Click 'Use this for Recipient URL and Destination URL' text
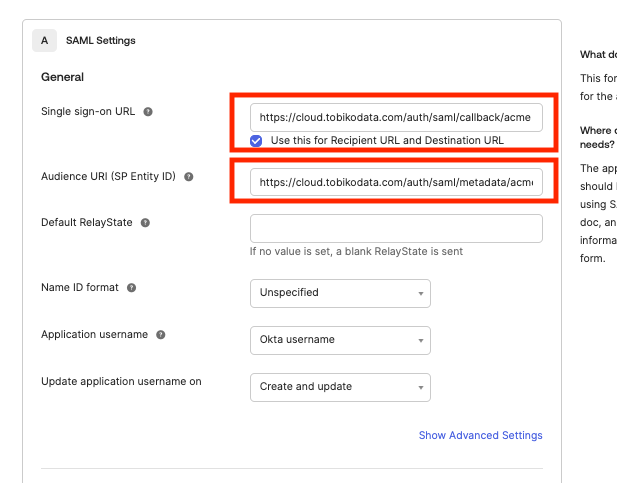617x483 pixels. pos(387,141)
